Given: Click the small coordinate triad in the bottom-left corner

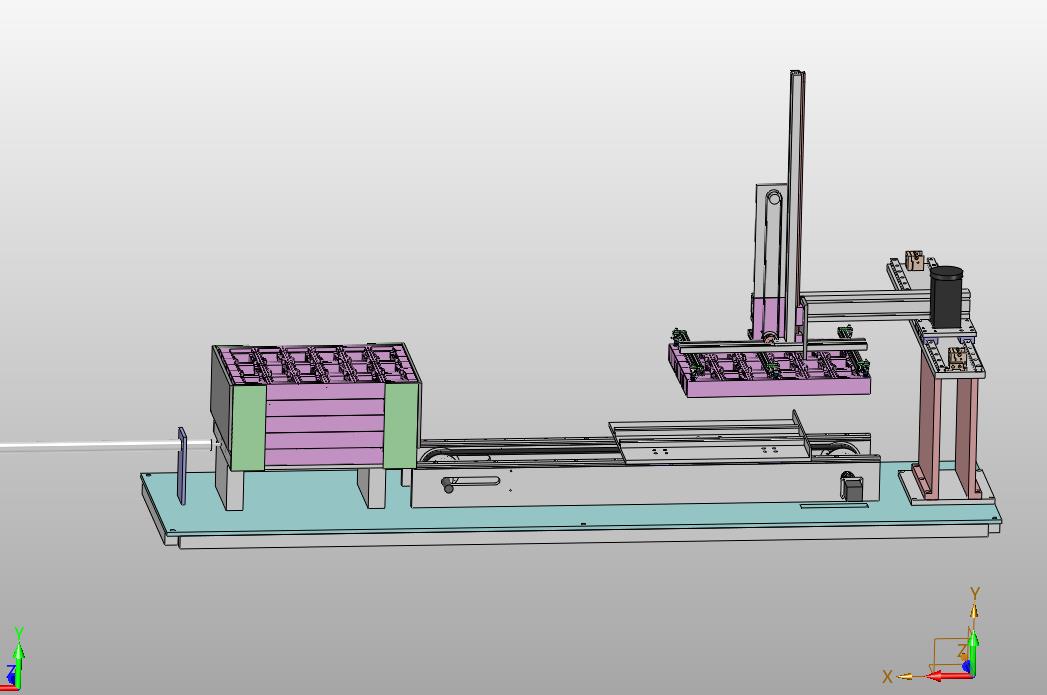Looking at the screenshot, I should pyautogui.click(x=13, y=660).
